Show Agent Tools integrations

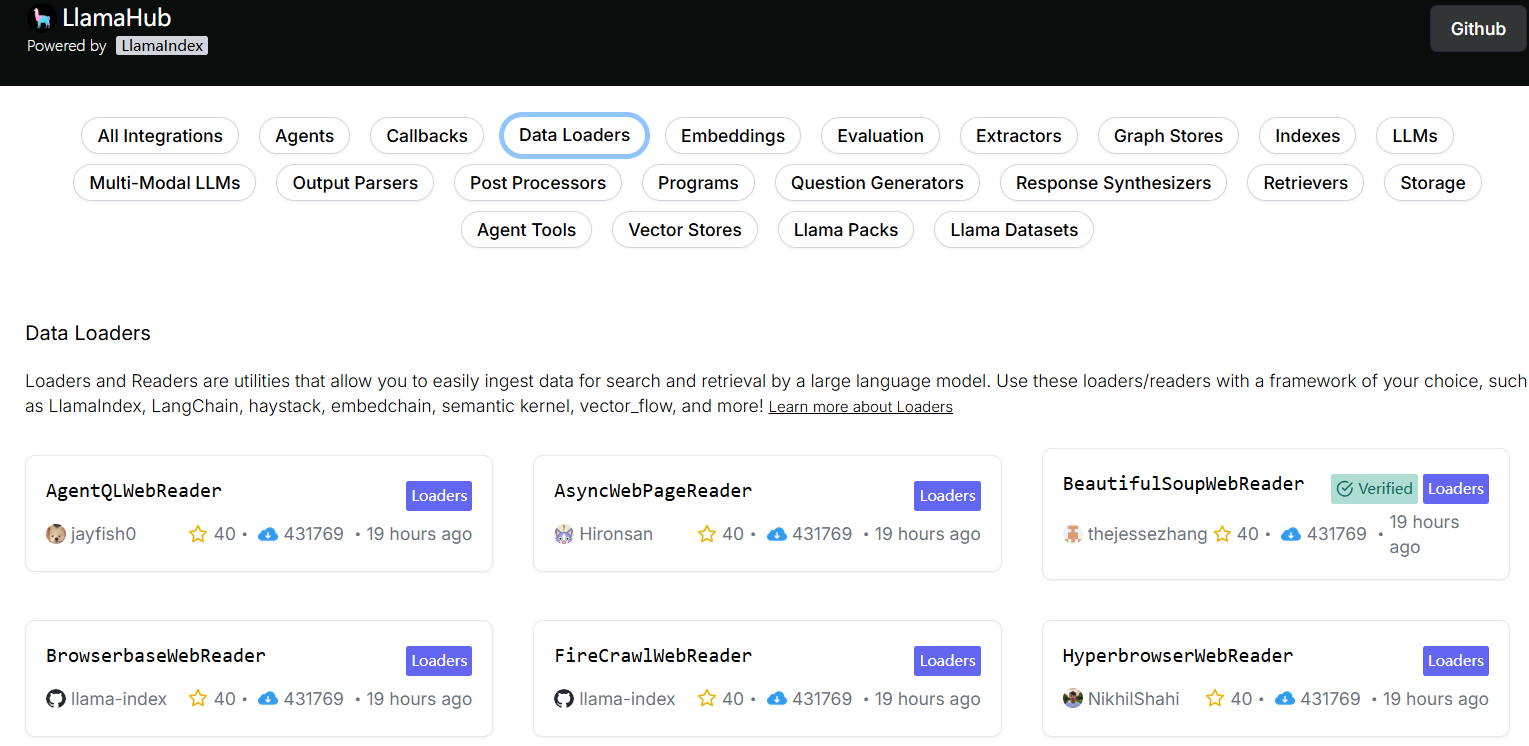[x=527, y=230]
